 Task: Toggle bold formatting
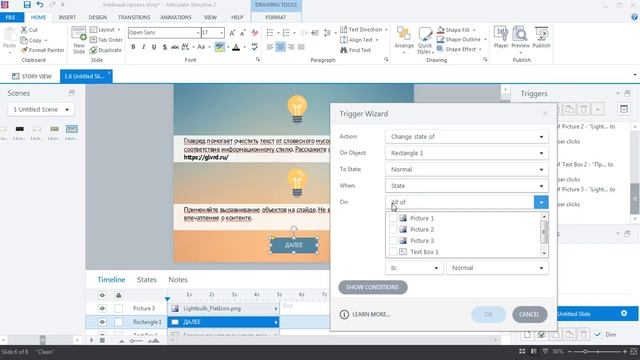133,47
